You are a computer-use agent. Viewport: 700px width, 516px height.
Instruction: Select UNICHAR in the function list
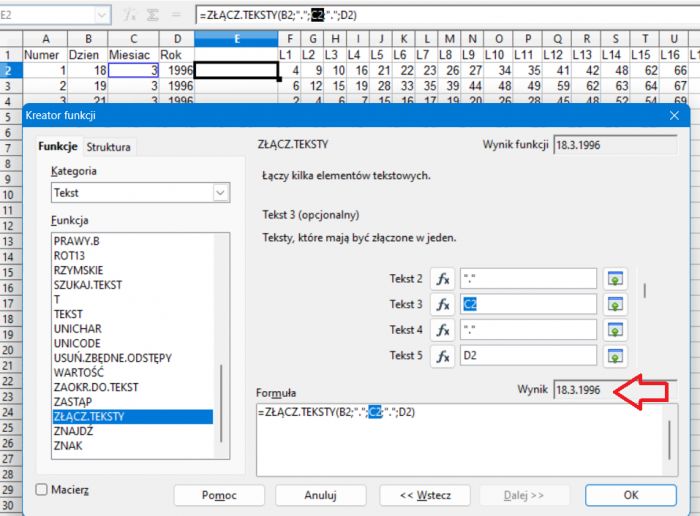[133, 329]
